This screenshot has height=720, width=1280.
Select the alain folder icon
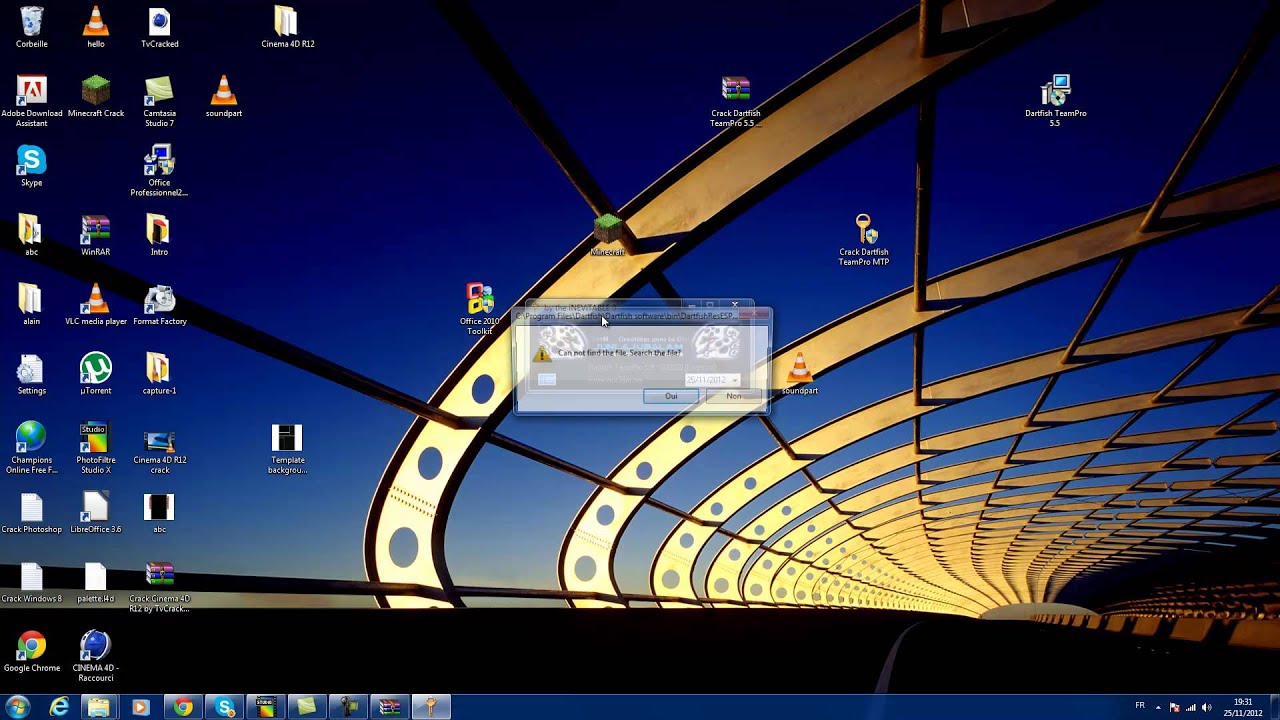(32, 305)
